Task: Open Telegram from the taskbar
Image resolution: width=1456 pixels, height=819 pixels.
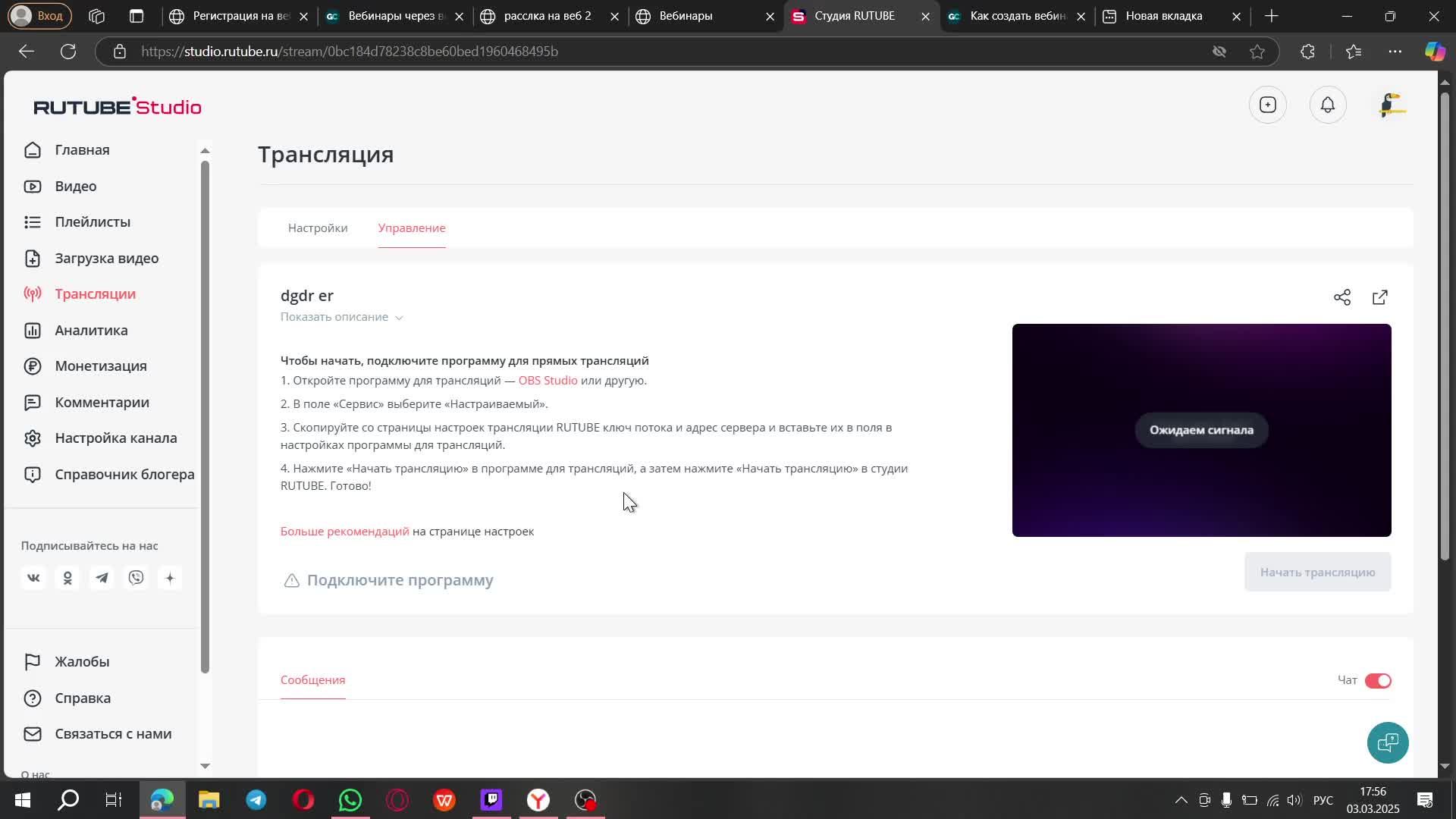Action: coord(256,800)
